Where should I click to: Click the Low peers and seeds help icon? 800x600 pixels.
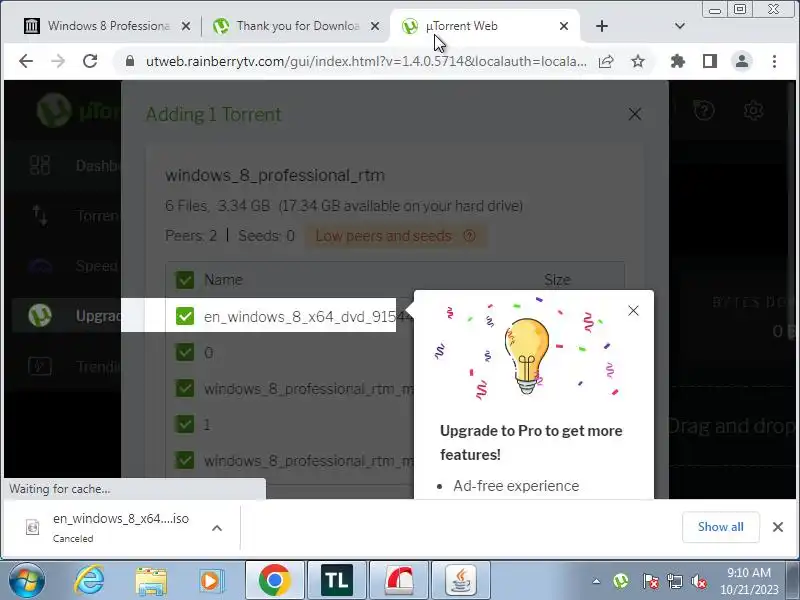click(x=469, y=236)
